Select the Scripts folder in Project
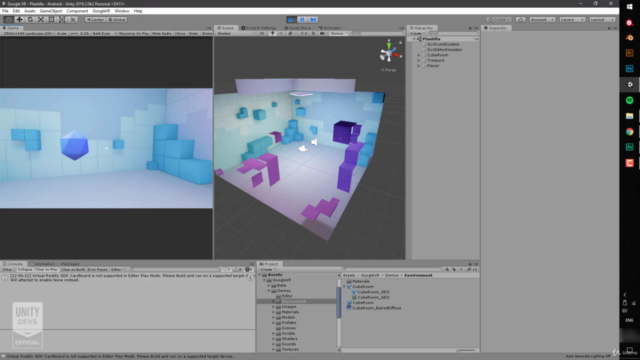This screenshot has width=640, height=360. pyautogui.click(x=288, y=333)
